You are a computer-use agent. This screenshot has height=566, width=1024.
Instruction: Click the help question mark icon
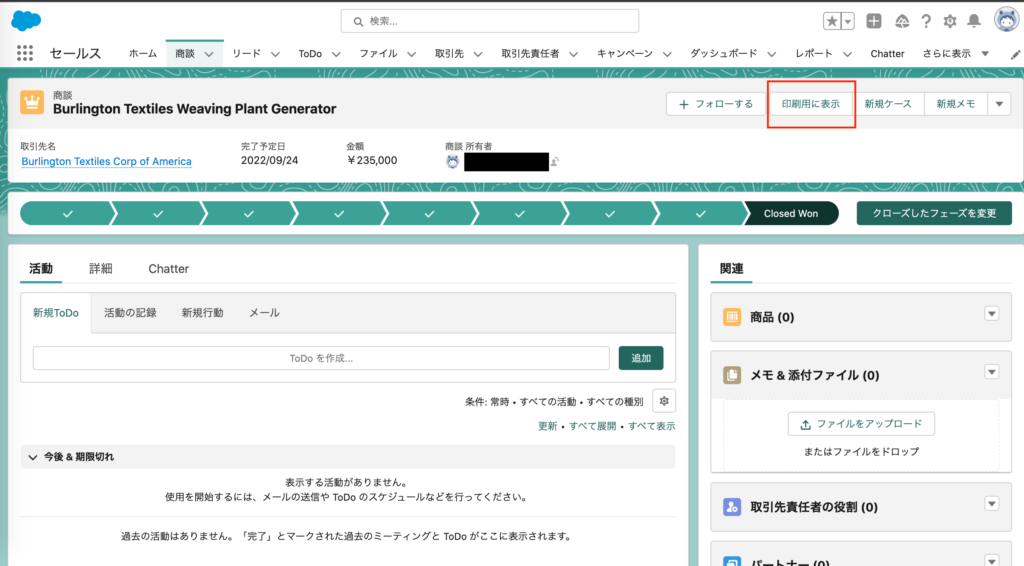926,21
